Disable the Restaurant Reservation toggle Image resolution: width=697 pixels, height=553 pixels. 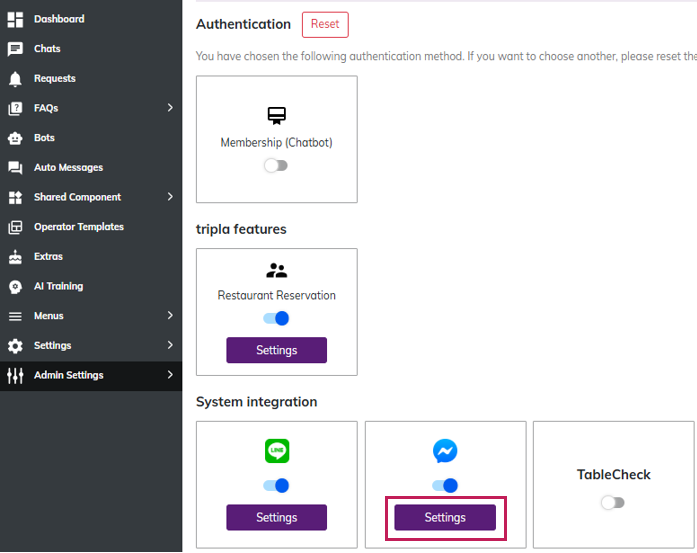point(276,319)
